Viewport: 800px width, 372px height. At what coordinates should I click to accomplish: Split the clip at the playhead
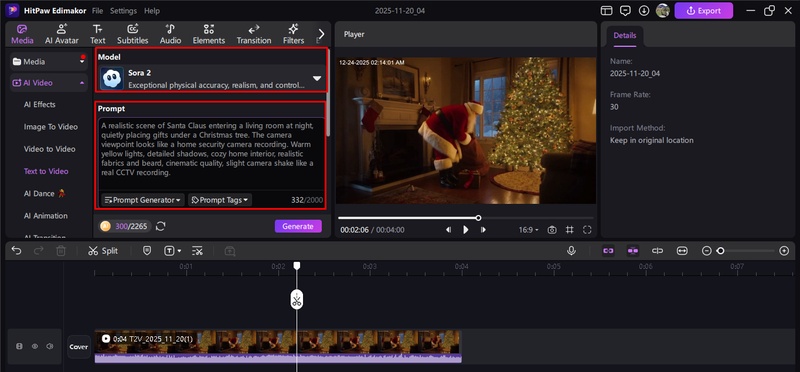coord(103,251)
